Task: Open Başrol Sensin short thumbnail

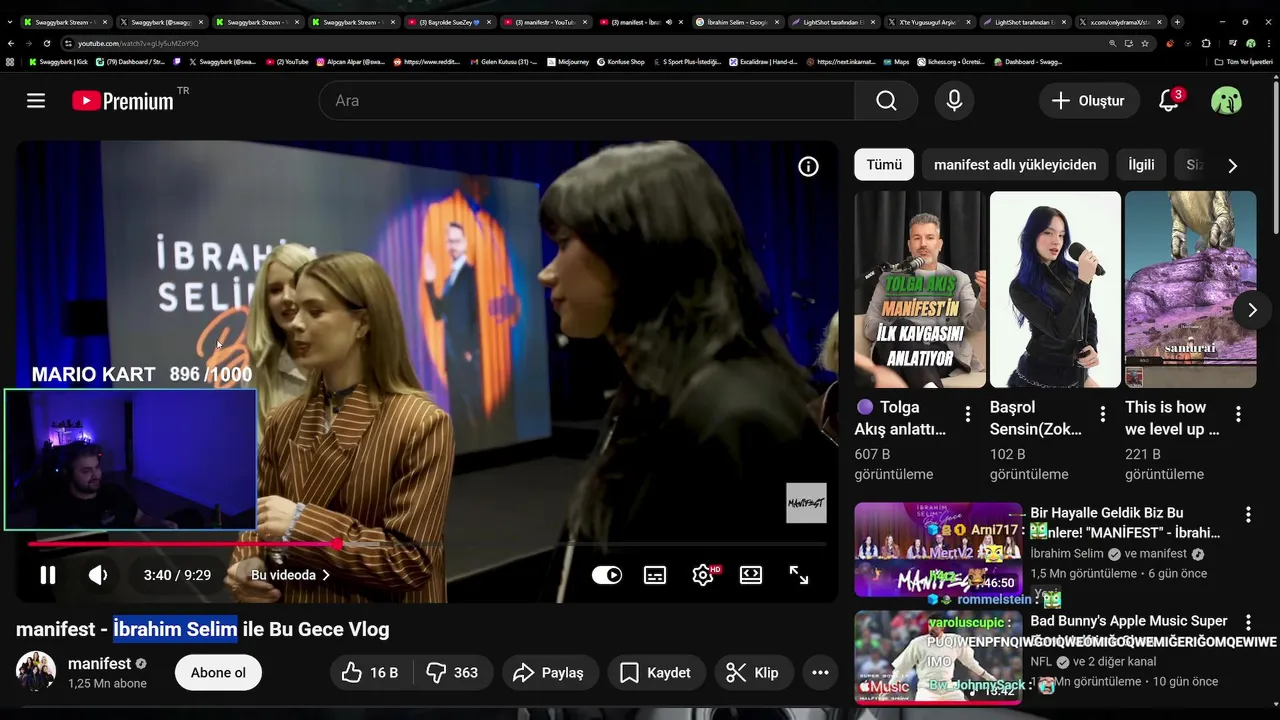Action: [1055, 290]
